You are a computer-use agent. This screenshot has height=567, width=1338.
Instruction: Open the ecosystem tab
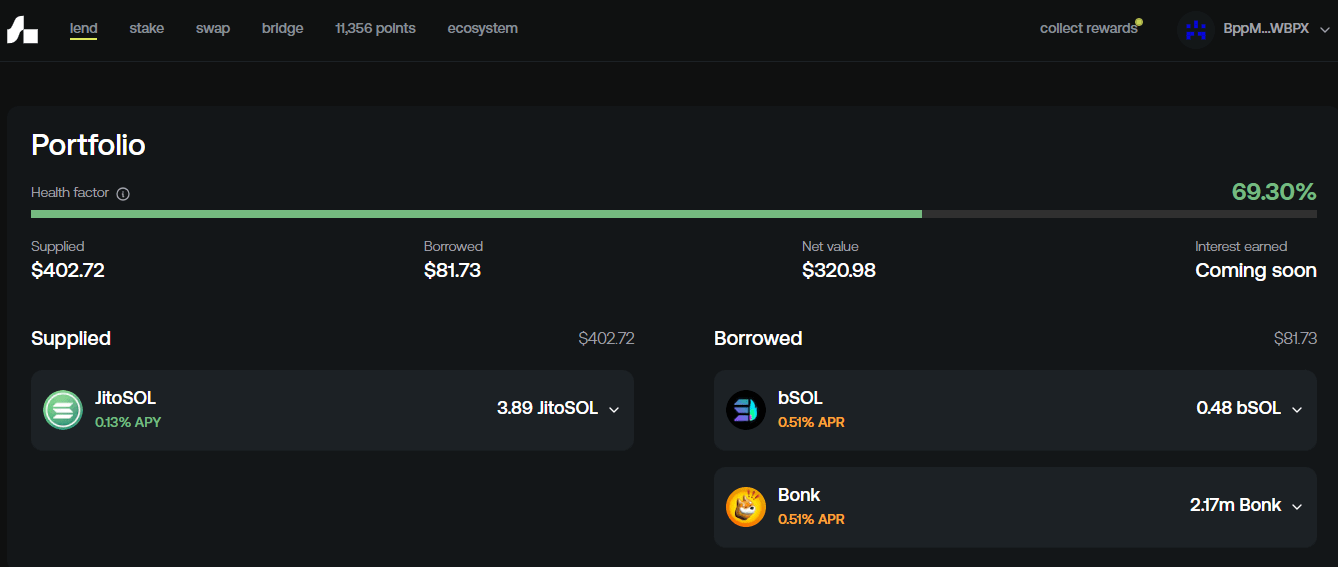point(483,28)
